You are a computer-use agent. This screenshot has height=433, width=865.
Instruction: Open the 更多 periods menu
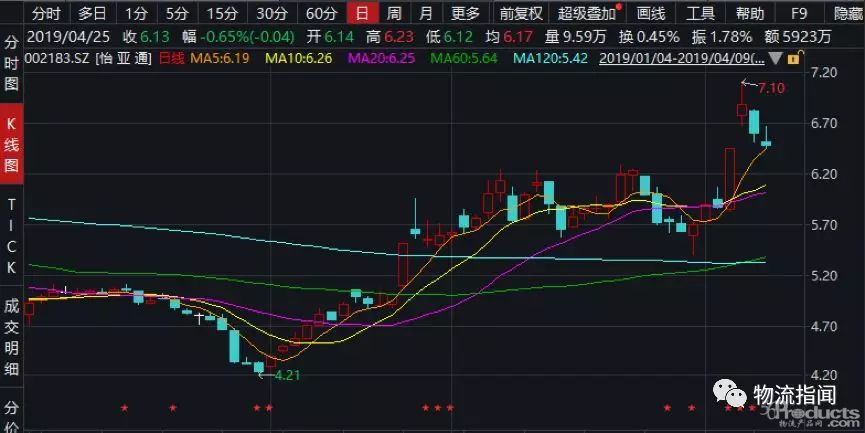[465, 13]
